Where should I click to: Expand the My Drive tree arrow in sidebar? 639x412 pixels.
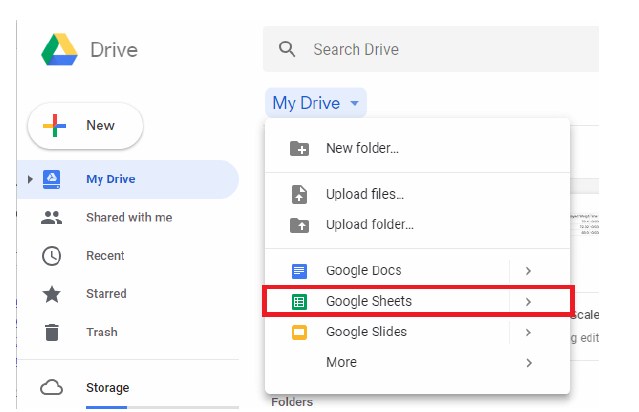click(30, 179)
